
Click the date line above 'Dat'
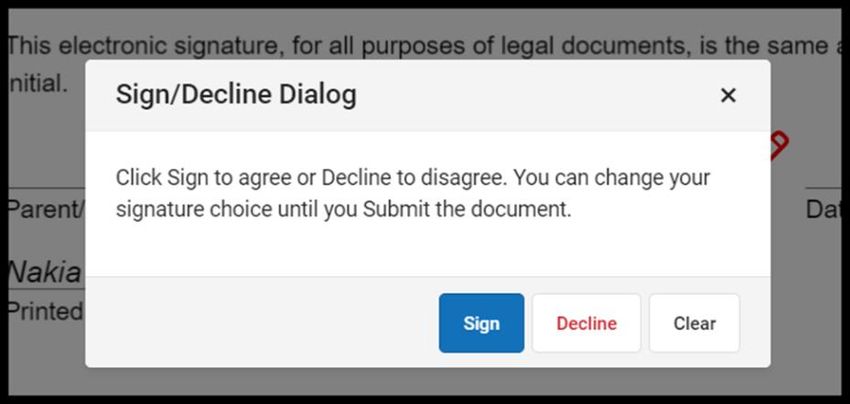coord(823,188)
